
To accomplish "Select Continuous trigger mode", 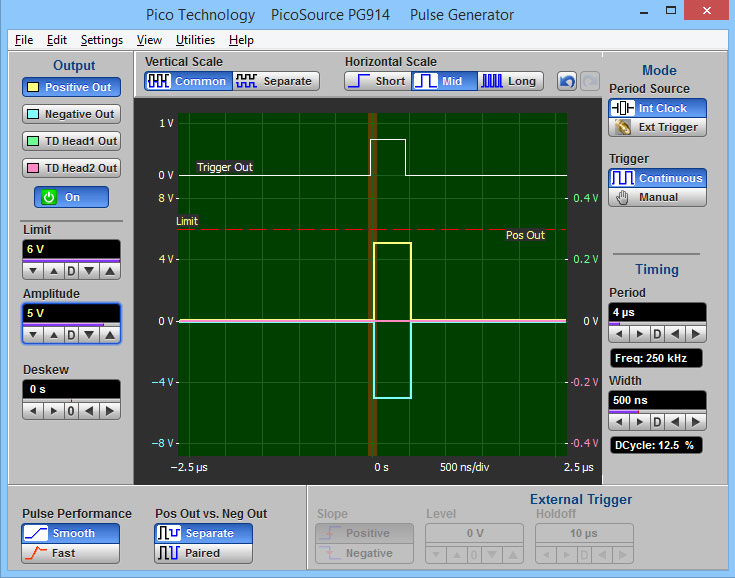I will point(658,178).
